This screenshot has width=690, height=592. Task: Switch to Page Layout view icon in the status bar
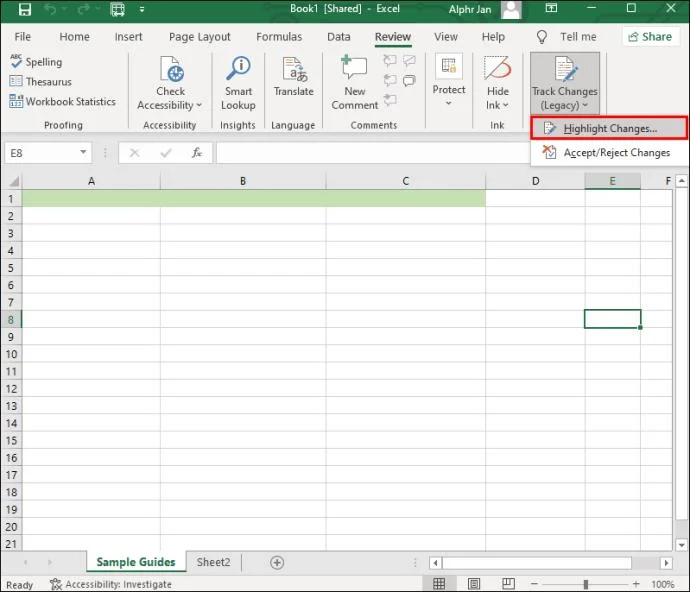[x=474, y=584]
